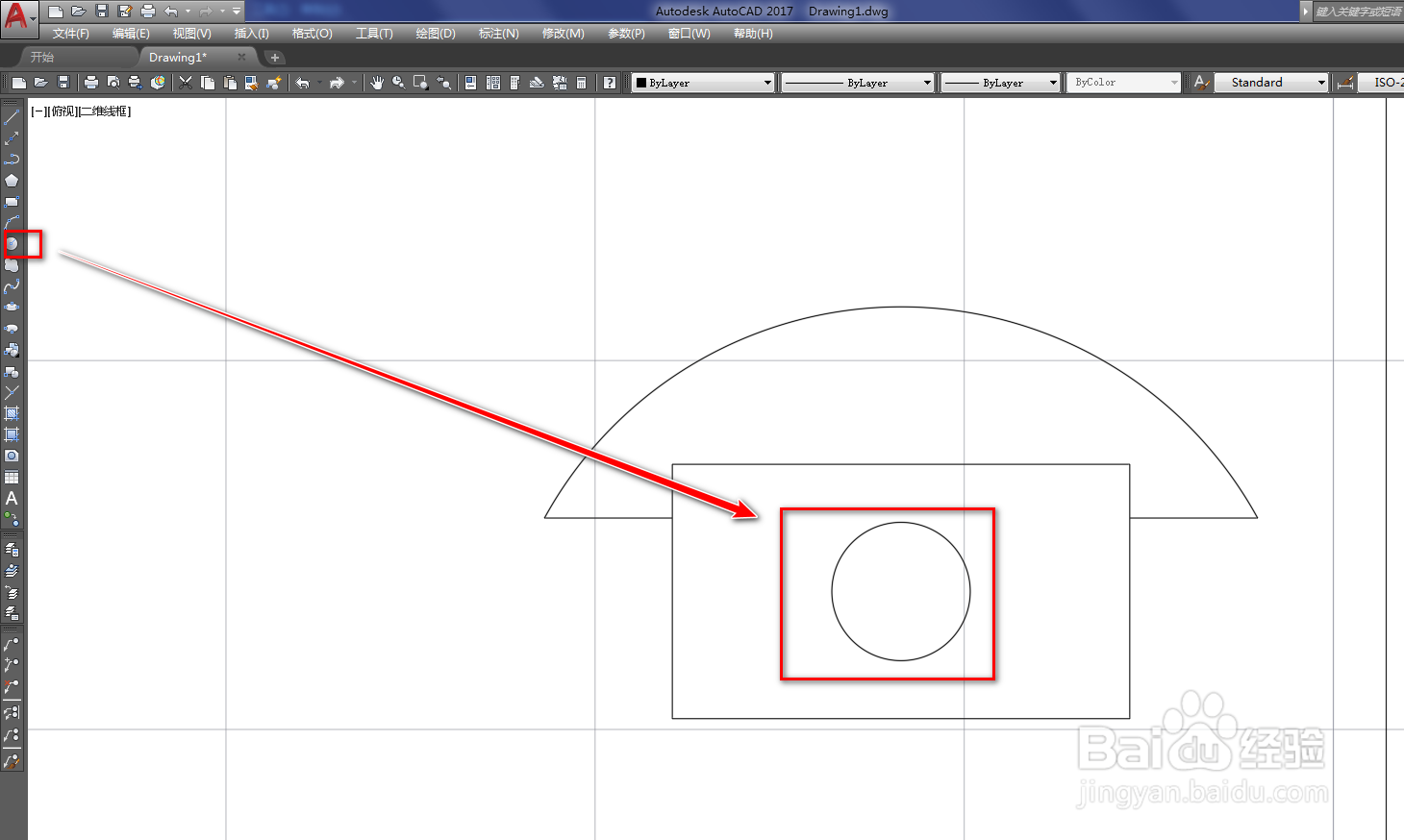Click Undo in the quick access toolbar
1404x840 pixels.
coord(171,12)
